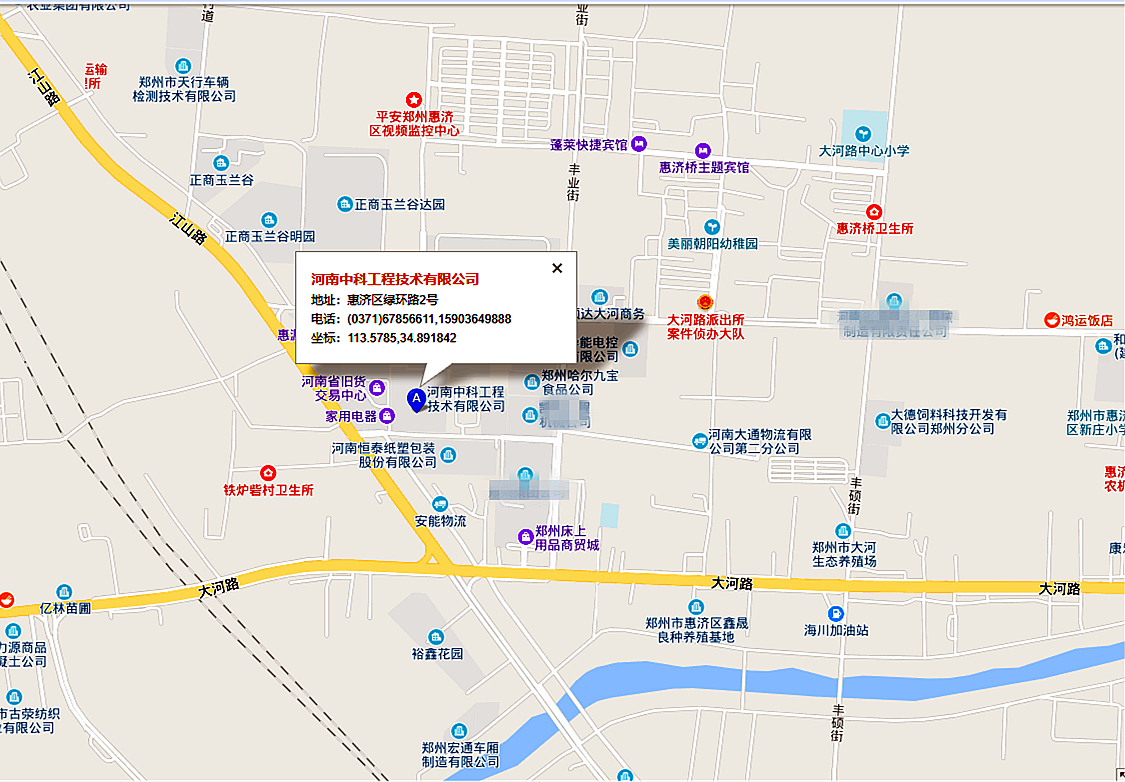Click the 江山路 label near 正商玉兰谷明园

(x=187, y=229)
